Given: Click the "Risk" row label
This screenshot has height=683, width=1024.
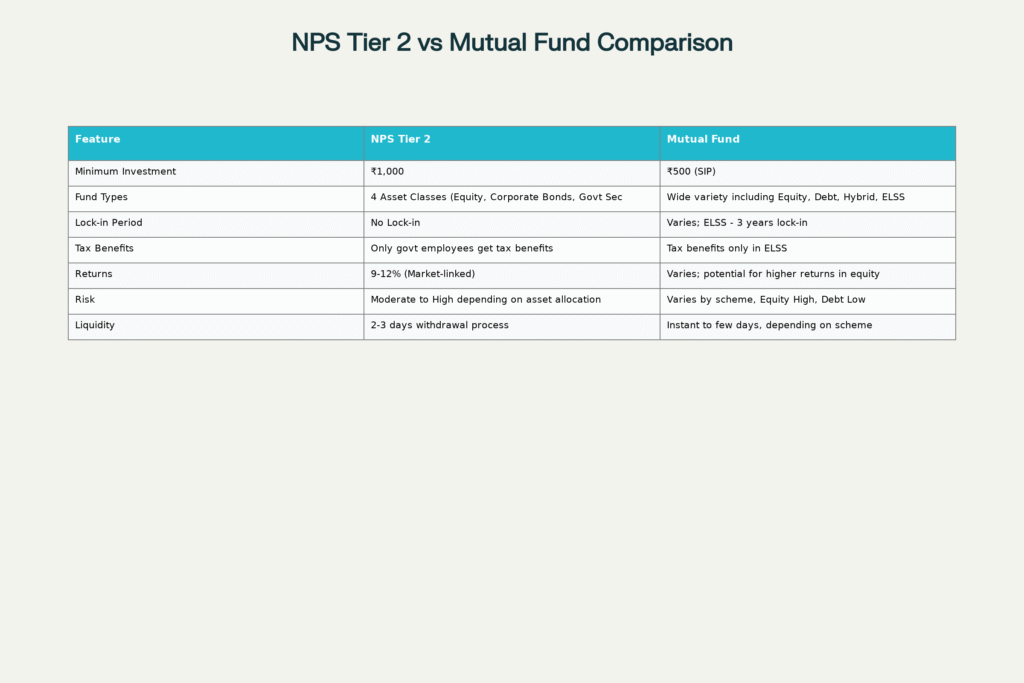Looking at the screenshot, I should coord(86,299).
